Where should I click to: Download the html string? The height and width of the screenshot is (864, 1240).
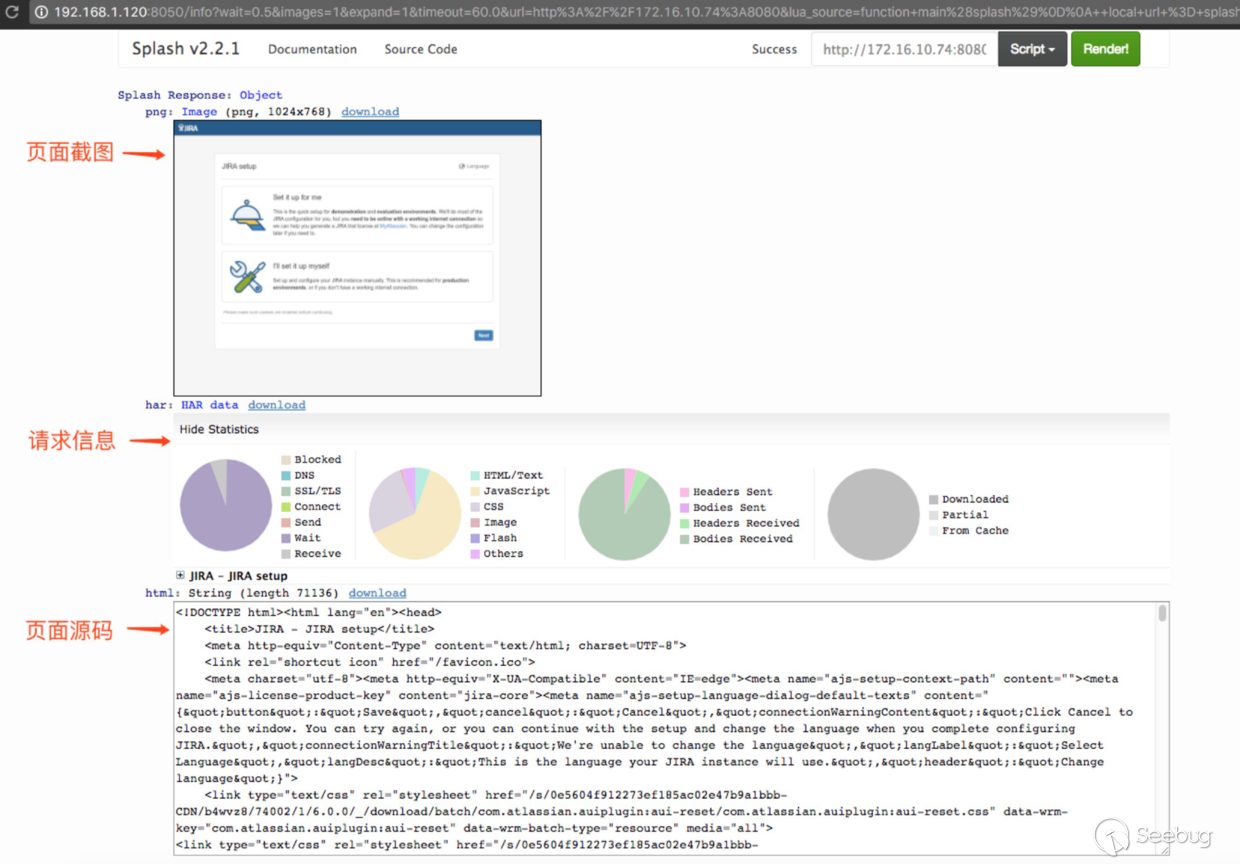(377, 593)
